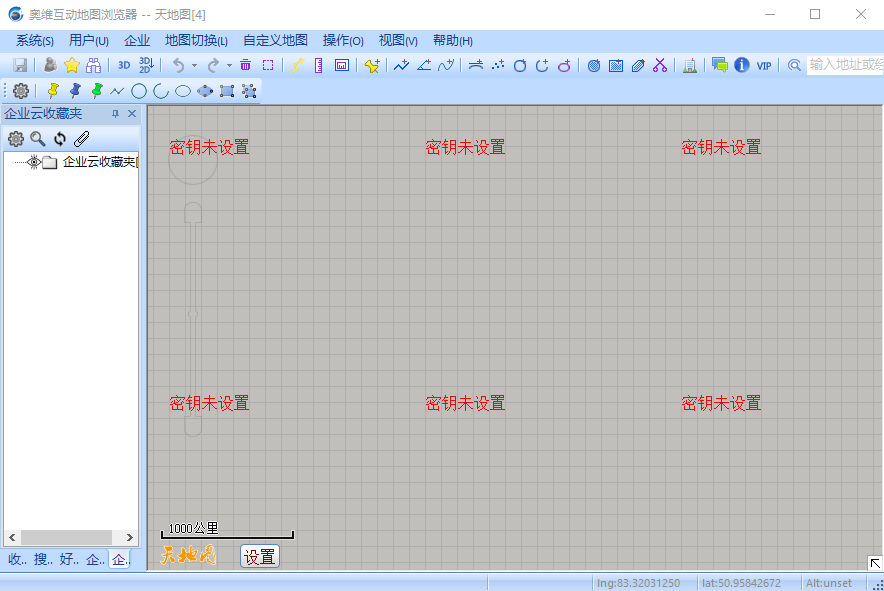
Task: Expand the Redo history dropdown arrow
Action: coord(229,66)
